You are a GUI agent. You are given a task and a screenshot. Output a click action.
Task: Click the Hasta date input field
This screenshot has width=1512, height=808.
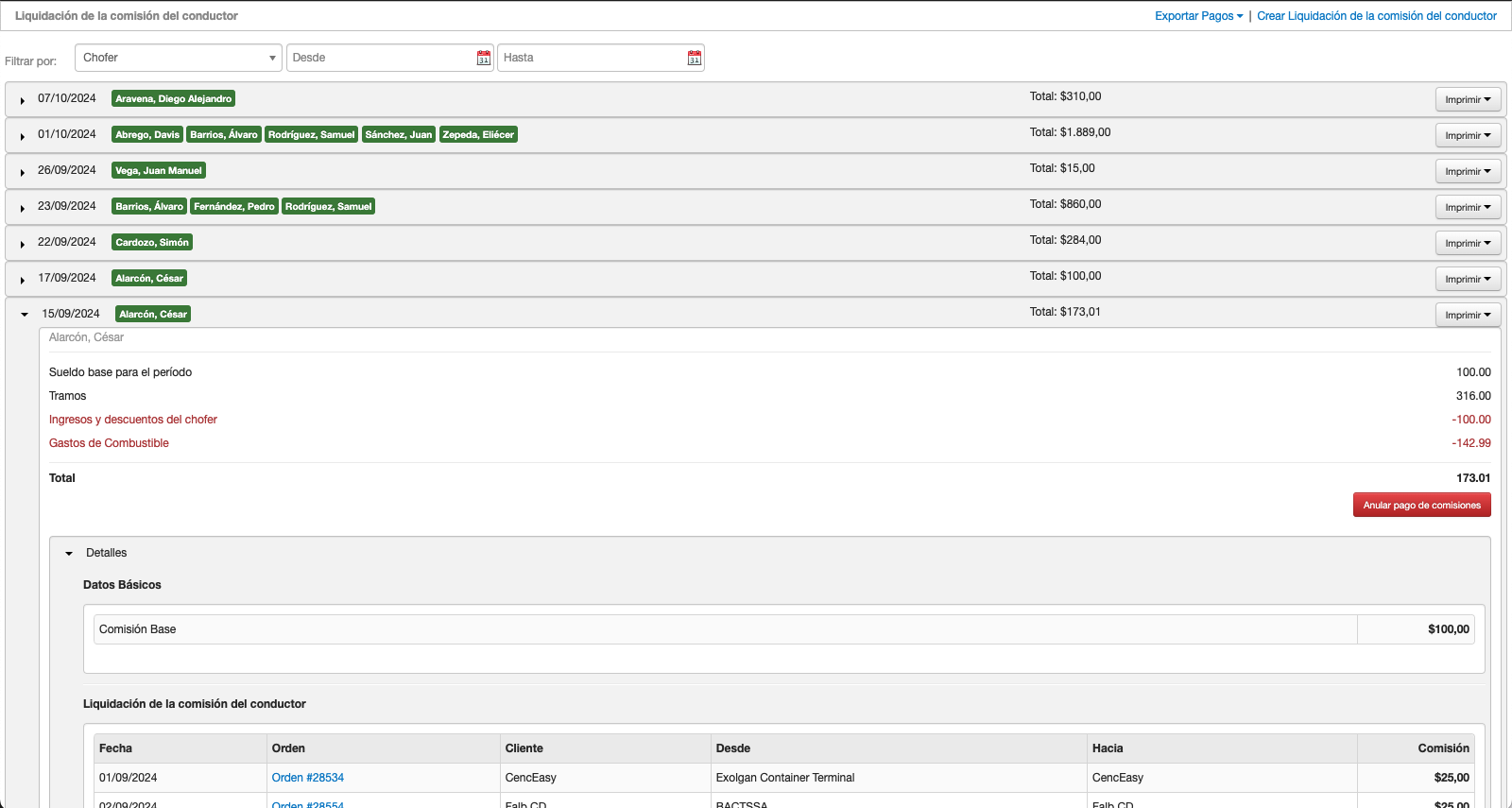pos(592,58)
